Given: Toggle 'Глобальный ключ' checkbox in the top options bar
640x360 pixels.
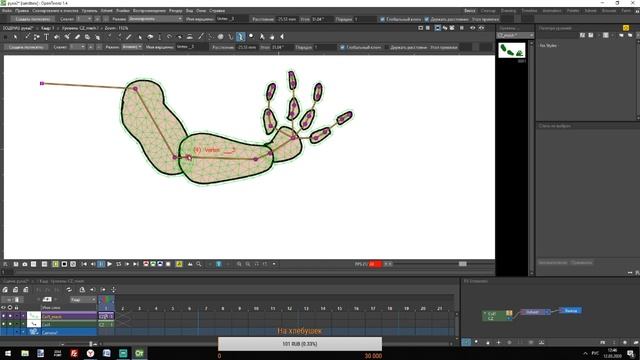Looking at the screenshot, I should point(382,19).
